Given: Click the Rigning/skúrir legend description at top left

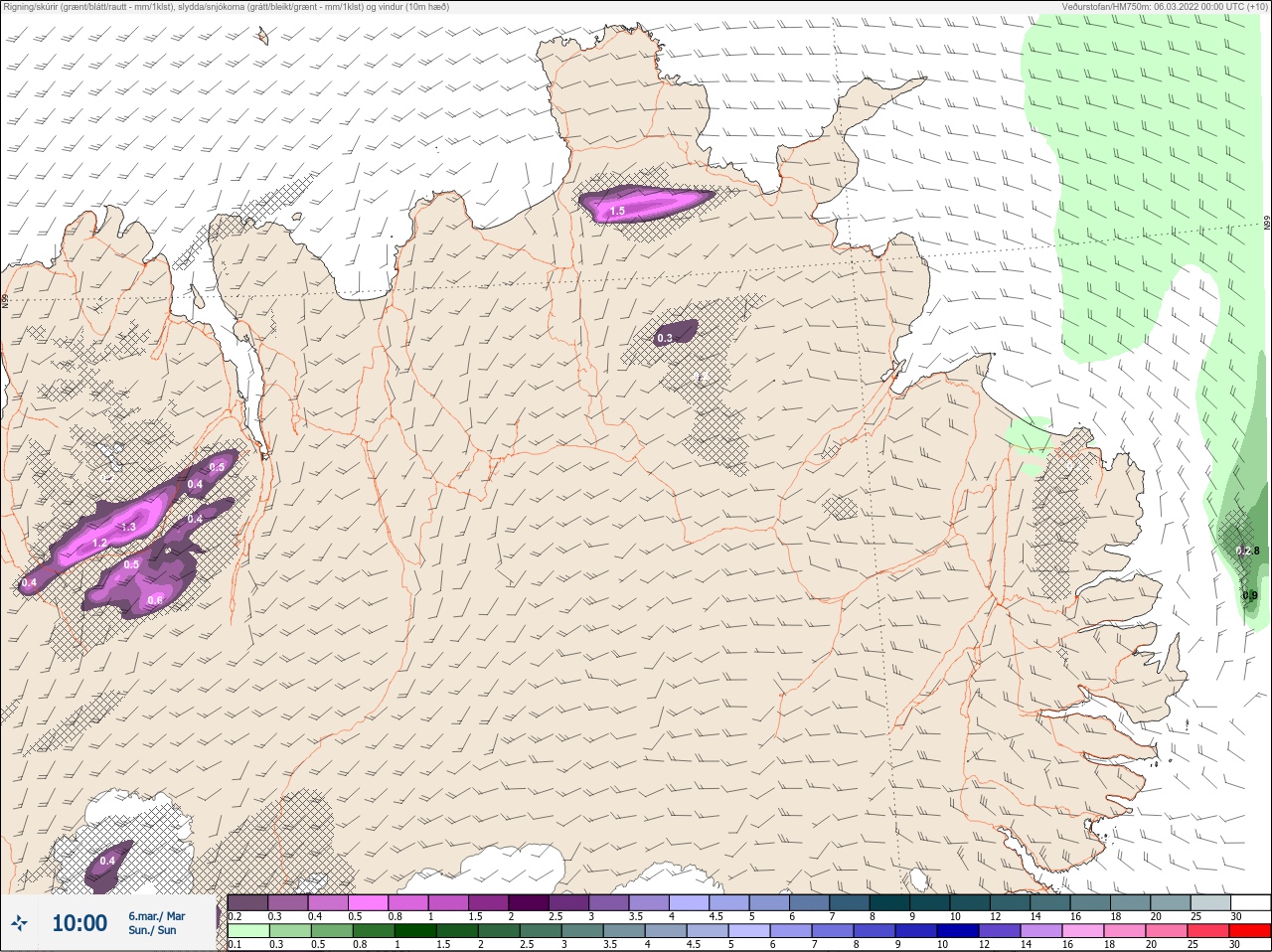Looking at the screenshot, I should tap(226, 6).
